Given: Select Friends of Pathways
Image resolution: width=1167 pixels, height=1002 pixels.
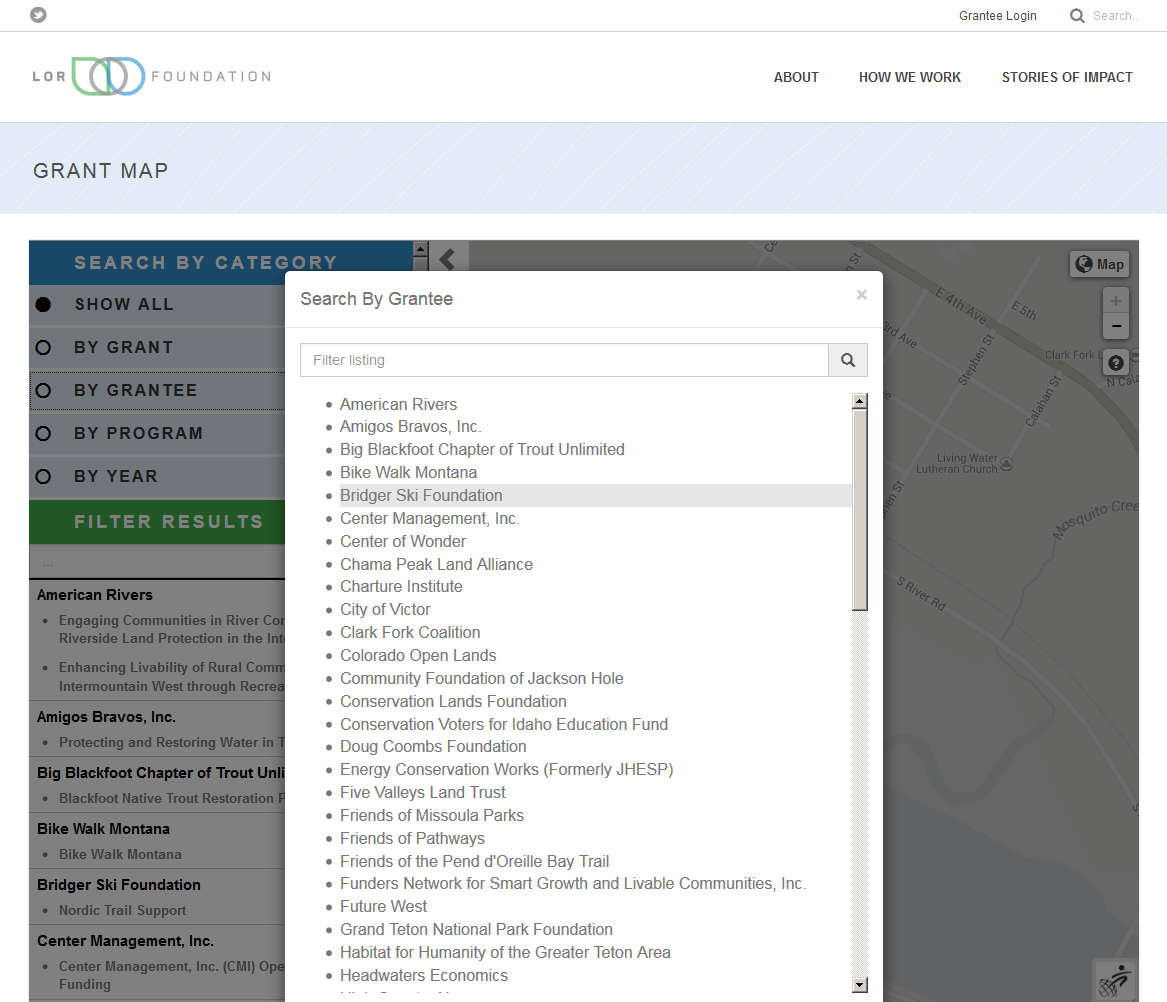Looking at the screenshot, I should click(x=412, y=838).
